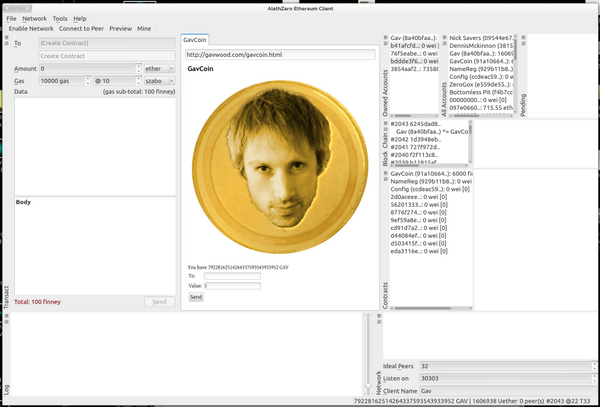Viewport: 600px width, 407px height.
Task: Close the All Accounts panel
Action: (x=445, y=37)
